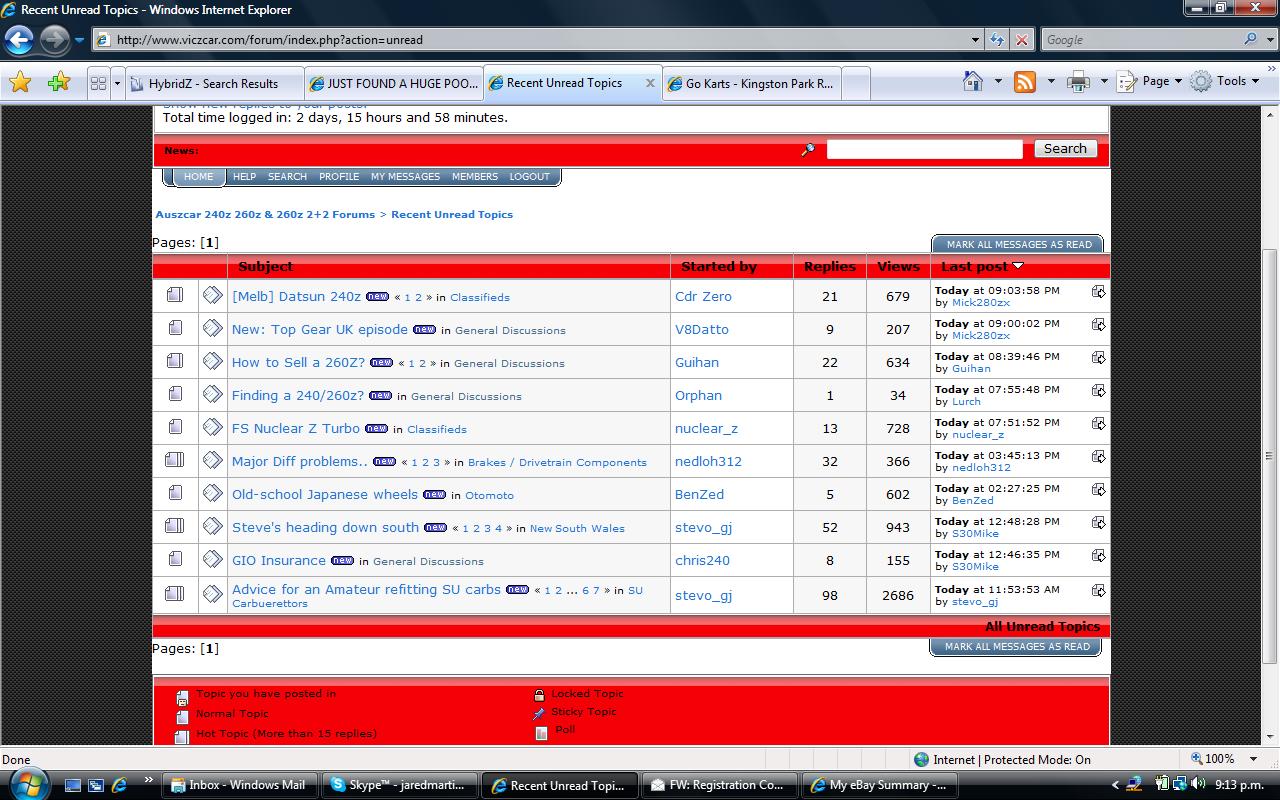Expand the address bar URL history dropdown
The height and width of the screenshot is (800, 1280).
[x=975, y=40]
